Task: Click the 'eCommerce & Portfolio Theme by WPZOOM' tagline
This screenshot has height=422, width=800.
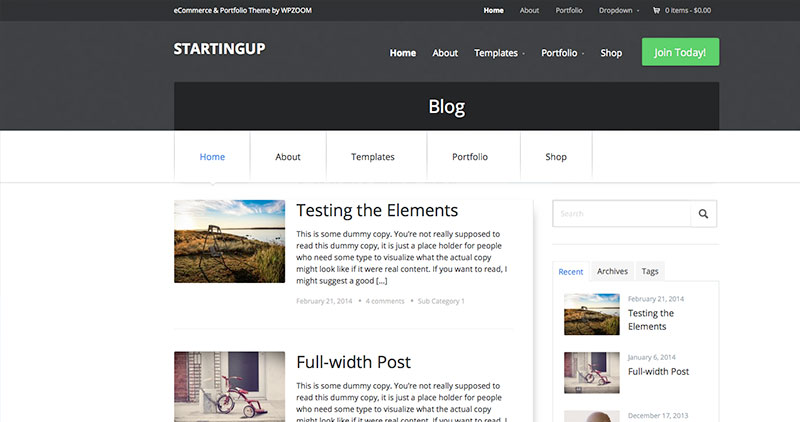Action: point(242,10)
